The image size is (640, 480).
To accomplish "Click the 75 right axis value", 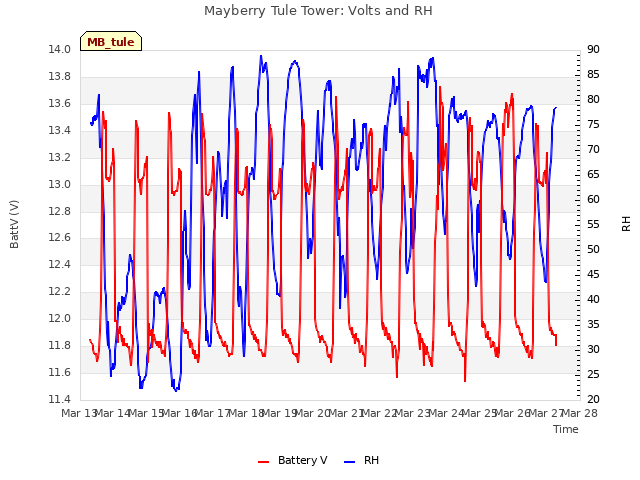I will click(x=593, y=124).
